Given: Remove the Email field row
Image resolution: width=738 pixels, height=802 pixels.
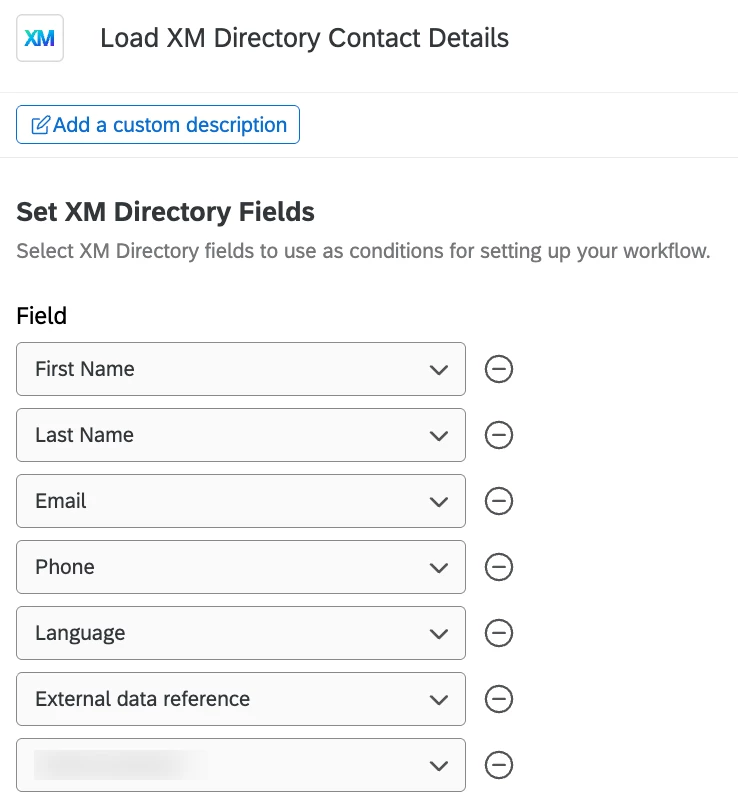Looking at the screenshot, I should [499, 501].
